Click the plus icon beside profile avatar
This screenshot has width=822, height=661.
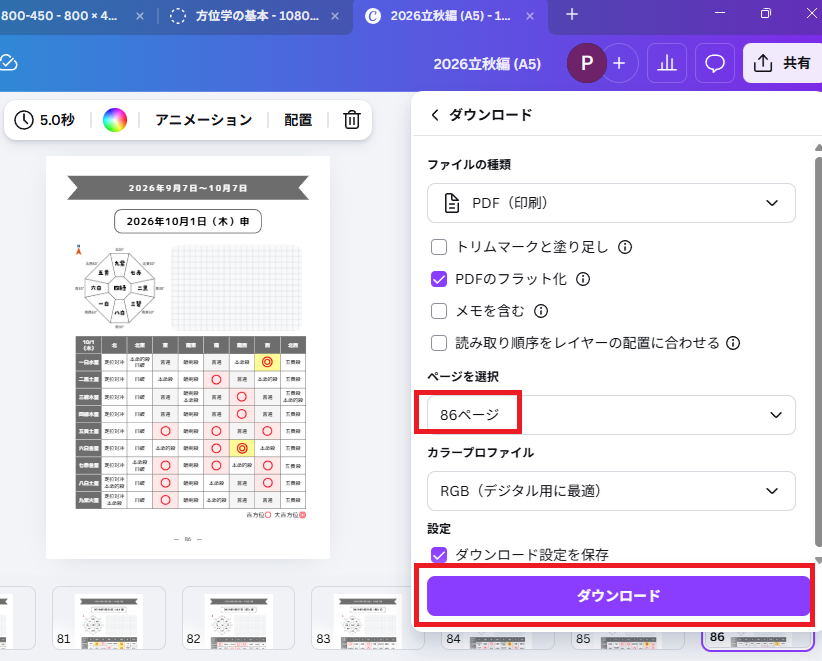point(619,63)
